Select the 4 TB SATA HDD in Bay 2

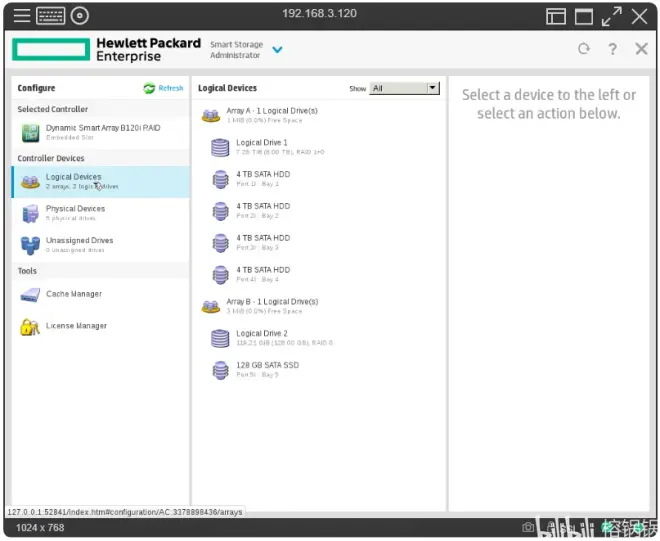pos(319,211)
